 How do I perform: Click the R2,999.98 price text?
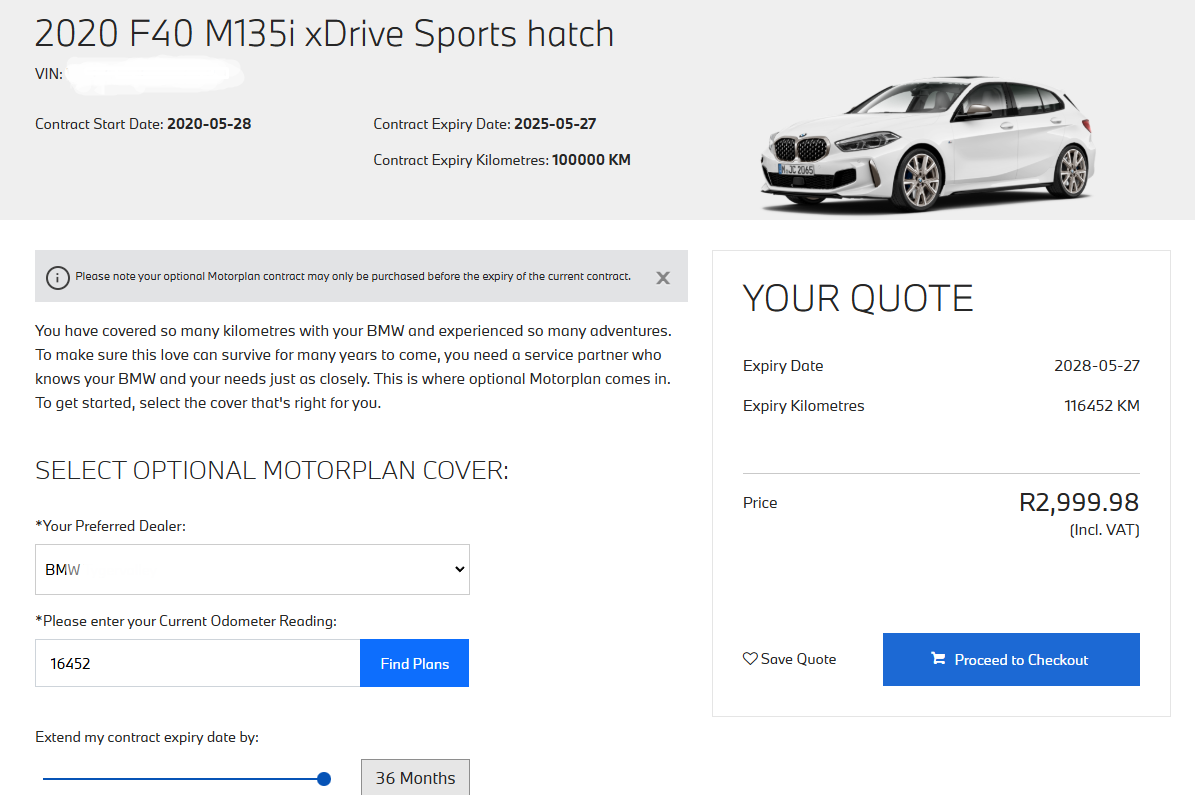pos(1079,502)
